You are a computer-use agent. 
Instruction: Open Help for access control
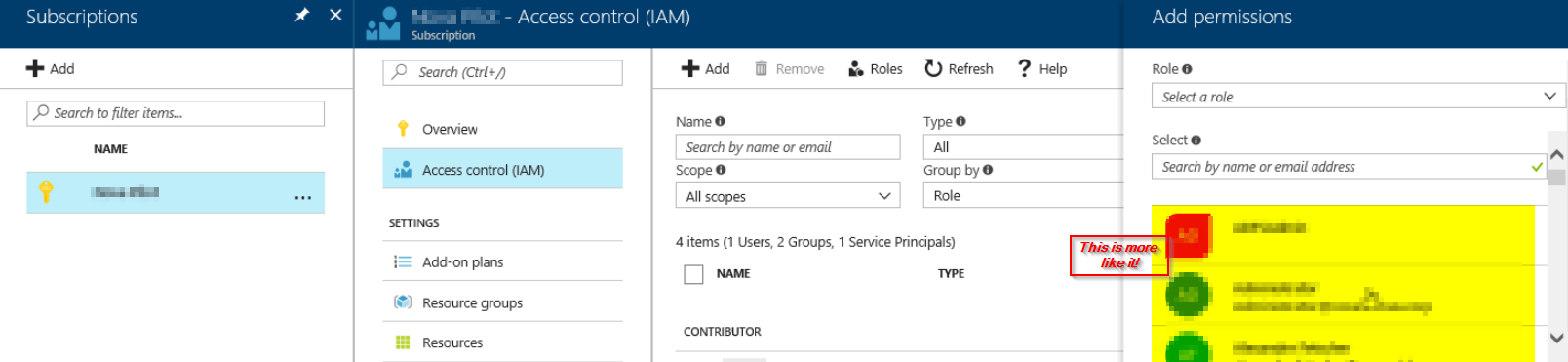point(1041,68)
